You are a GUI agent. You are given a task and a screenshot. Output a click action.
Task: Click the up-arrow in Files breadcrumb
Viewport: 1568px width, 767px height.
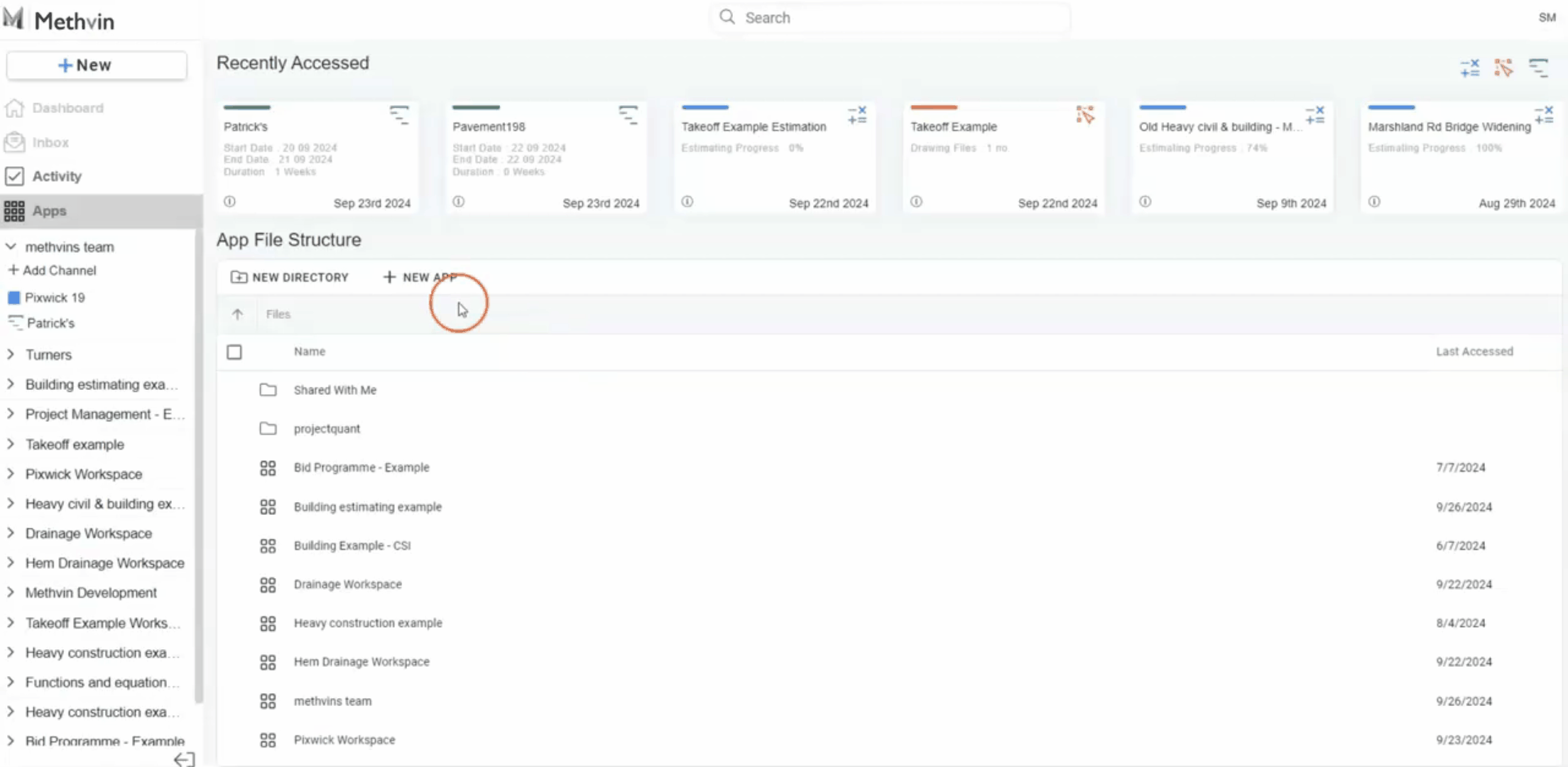point(237,314)
